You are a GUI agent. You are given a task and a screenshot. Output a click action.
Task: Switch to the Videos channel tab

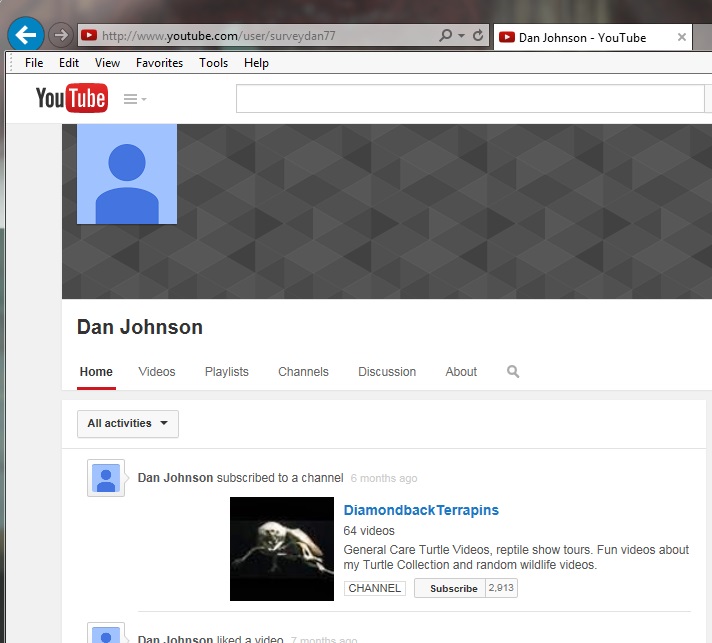(x=157, y=371)
